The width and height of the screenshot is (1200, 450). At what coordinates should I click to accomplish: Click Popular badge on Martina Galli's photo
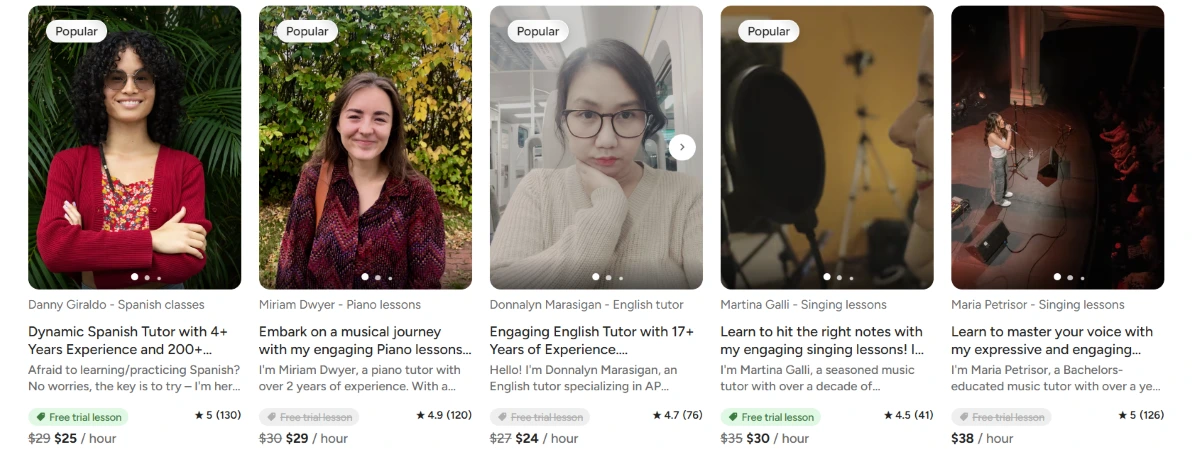(769, 31)
